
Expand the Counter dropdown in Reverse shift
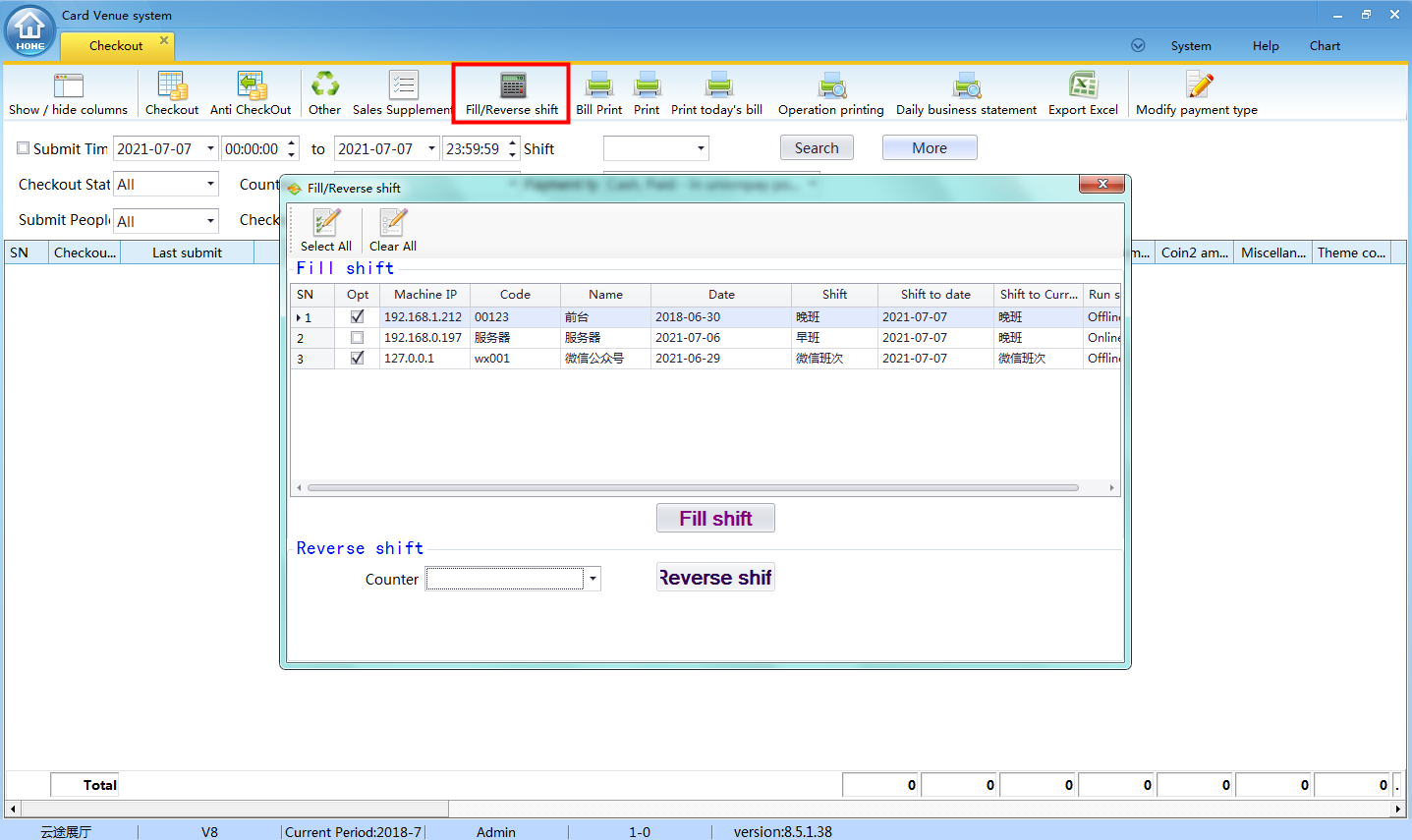[593, 579]
